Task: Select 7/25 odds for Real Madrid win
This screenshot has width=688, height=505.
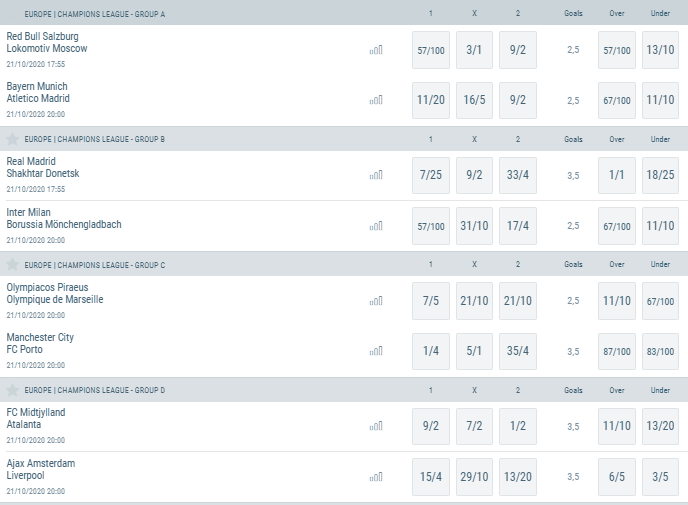Action: pyautogui.click(x=431, y=175)
